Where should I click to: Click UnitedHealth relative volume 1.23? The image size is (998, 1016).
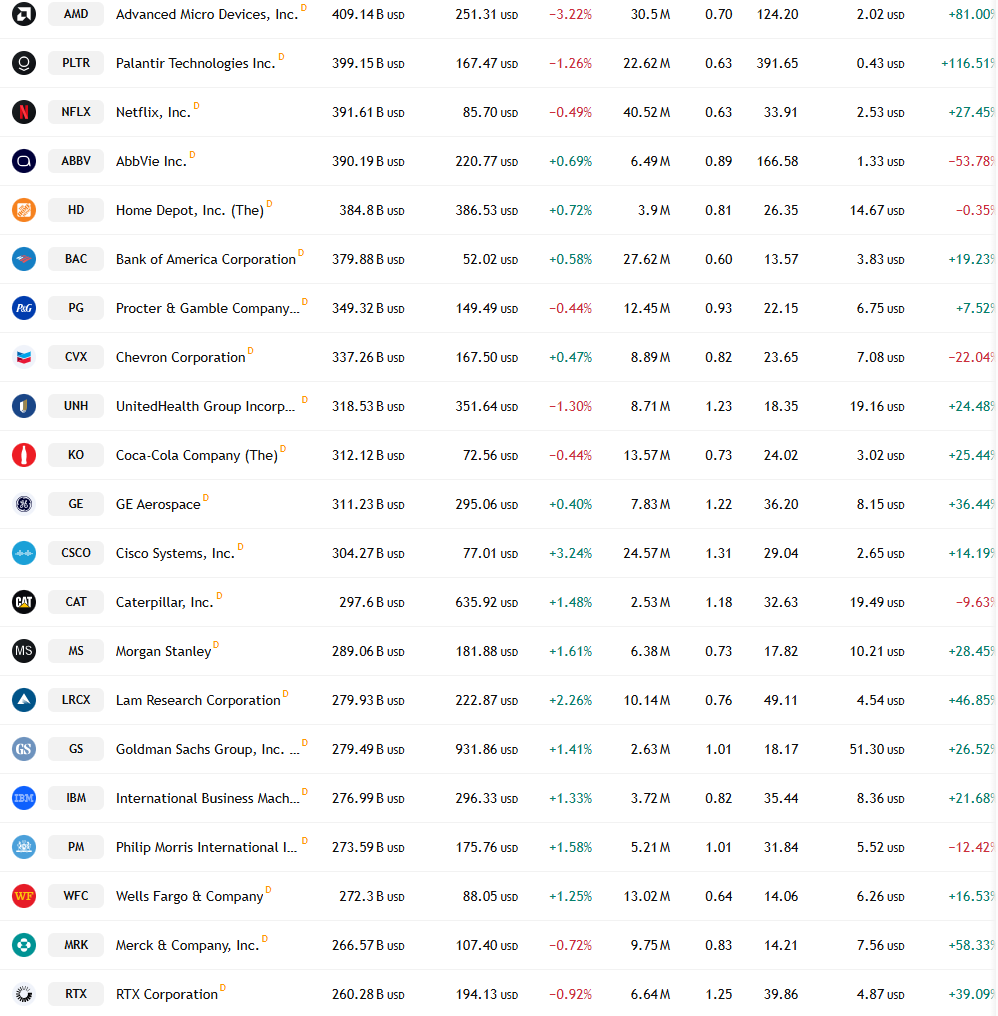tap(719, 406)
